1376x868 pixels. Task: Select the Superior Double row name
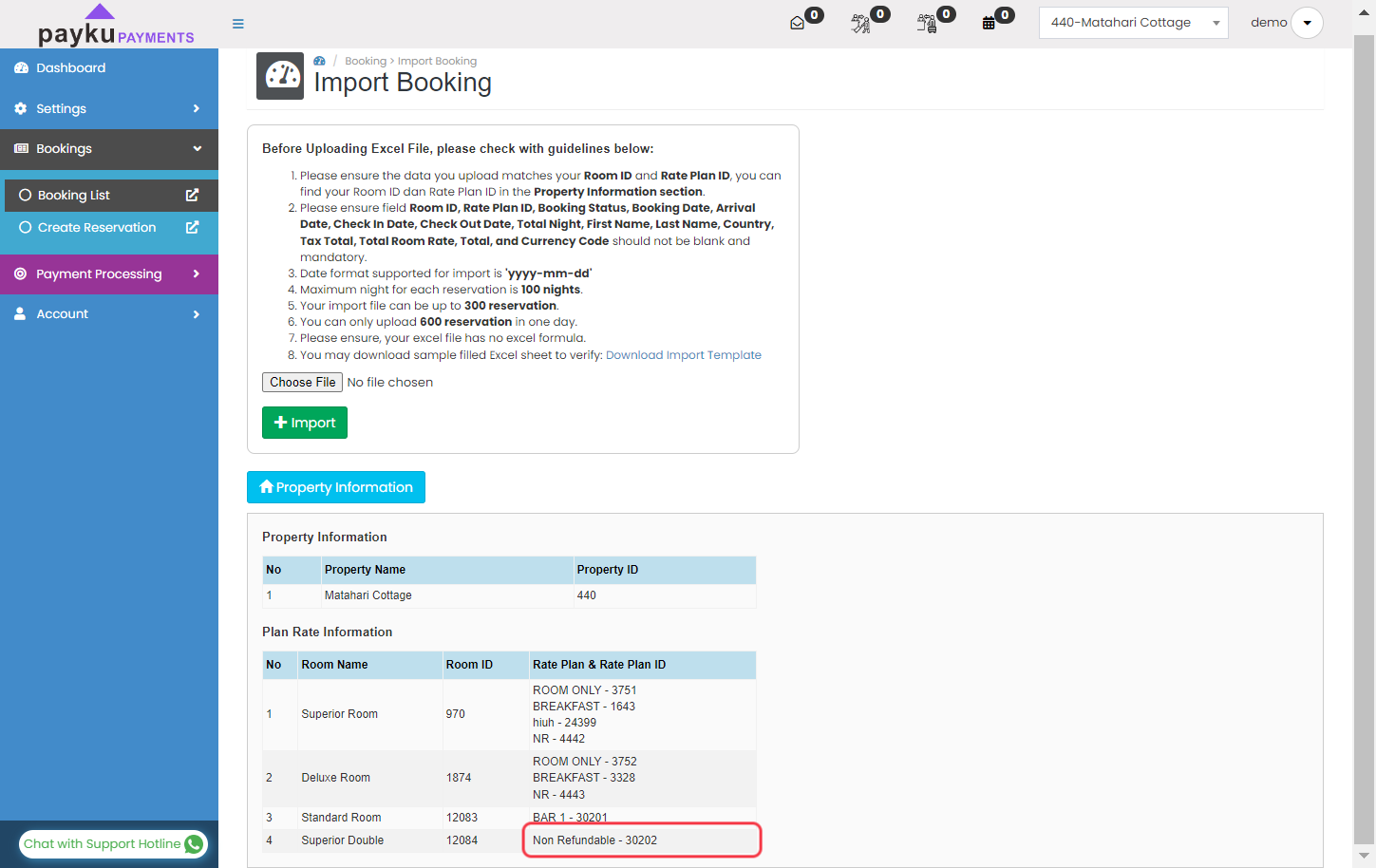(343, 840)
